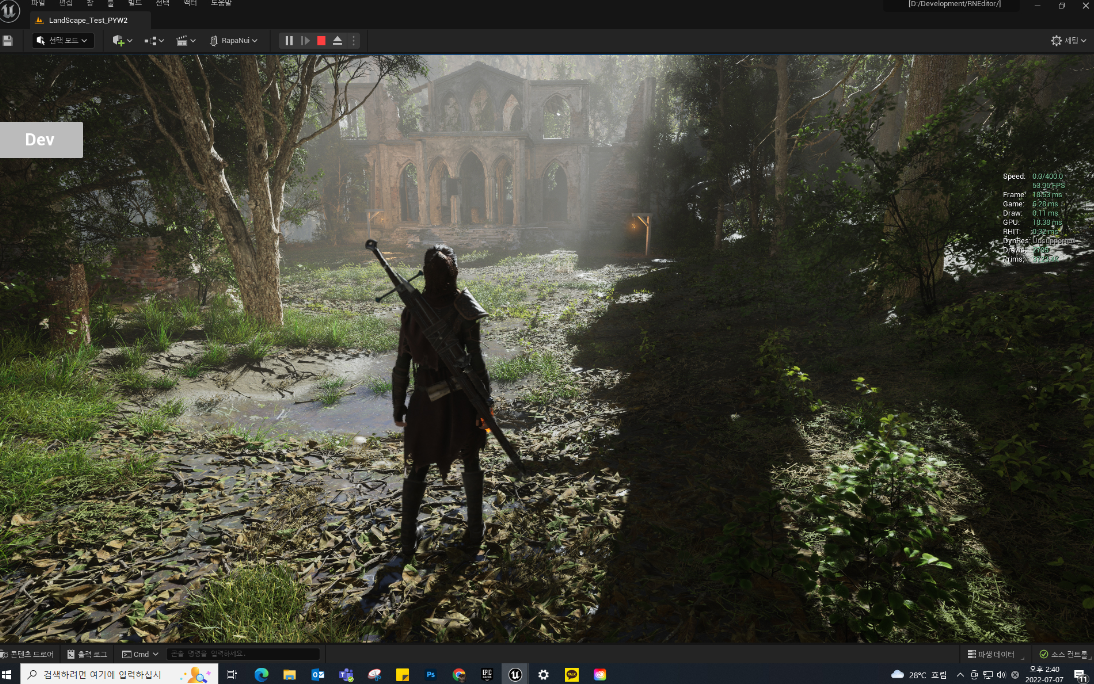This screenshot has height=684, width=1094.
Task: Open Microsoft Teams from the taskbar
Action: [x=346, y=674]
